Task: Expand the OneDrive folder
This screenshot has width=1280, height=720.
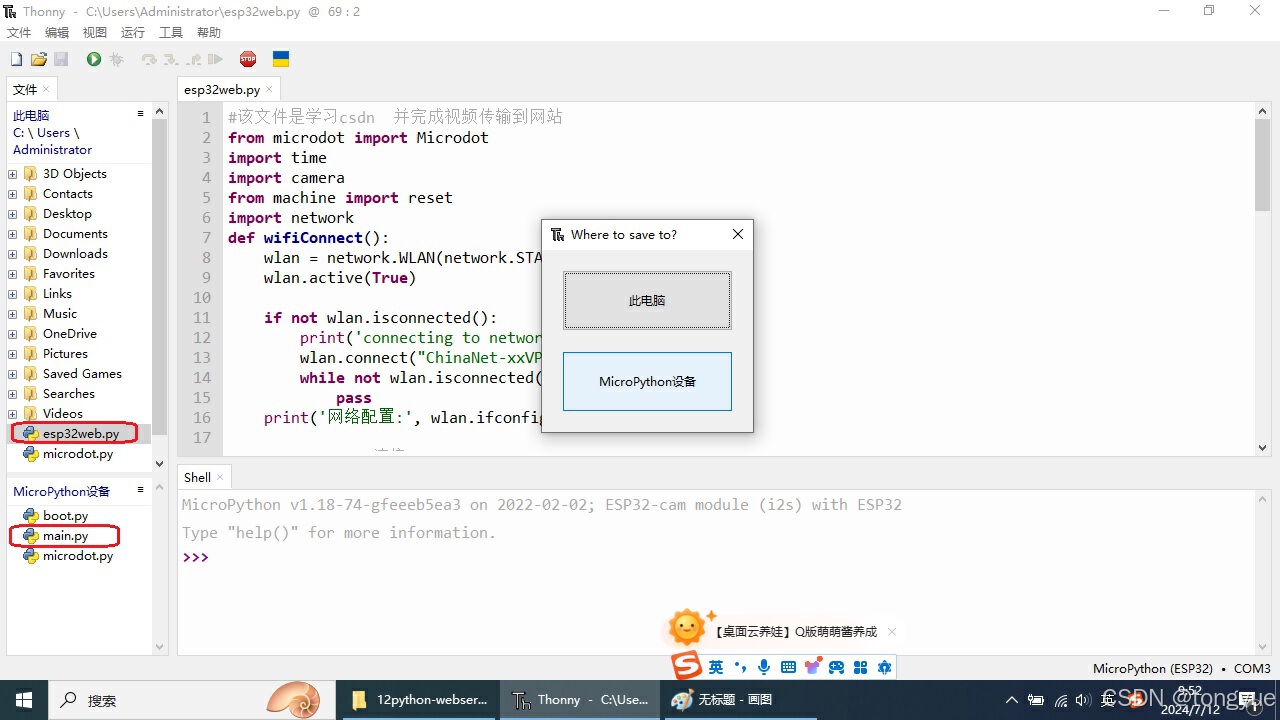Action: click(13, 334)
